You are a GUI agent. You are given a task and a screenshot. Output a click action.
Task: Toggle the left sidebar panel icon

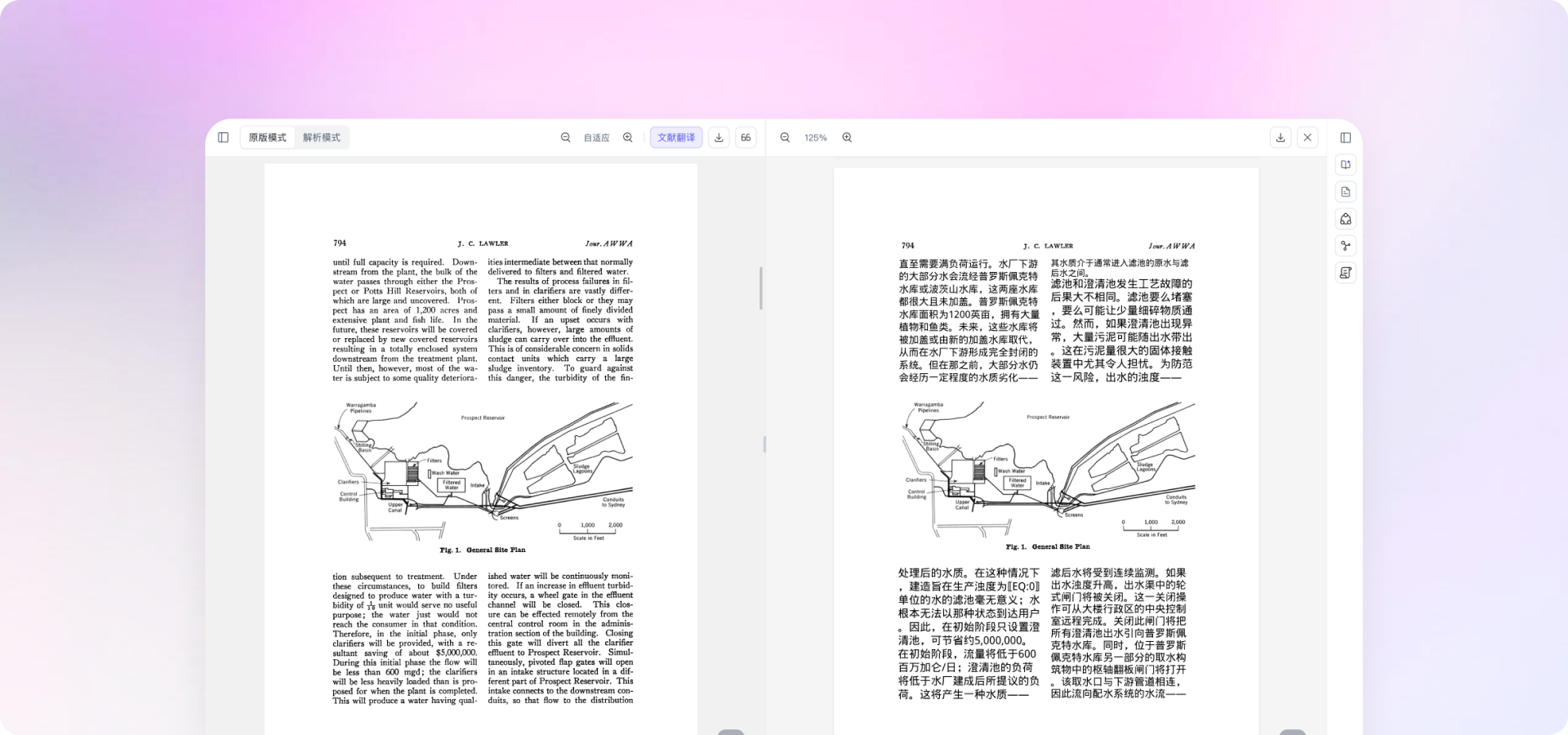click(223, 137)
